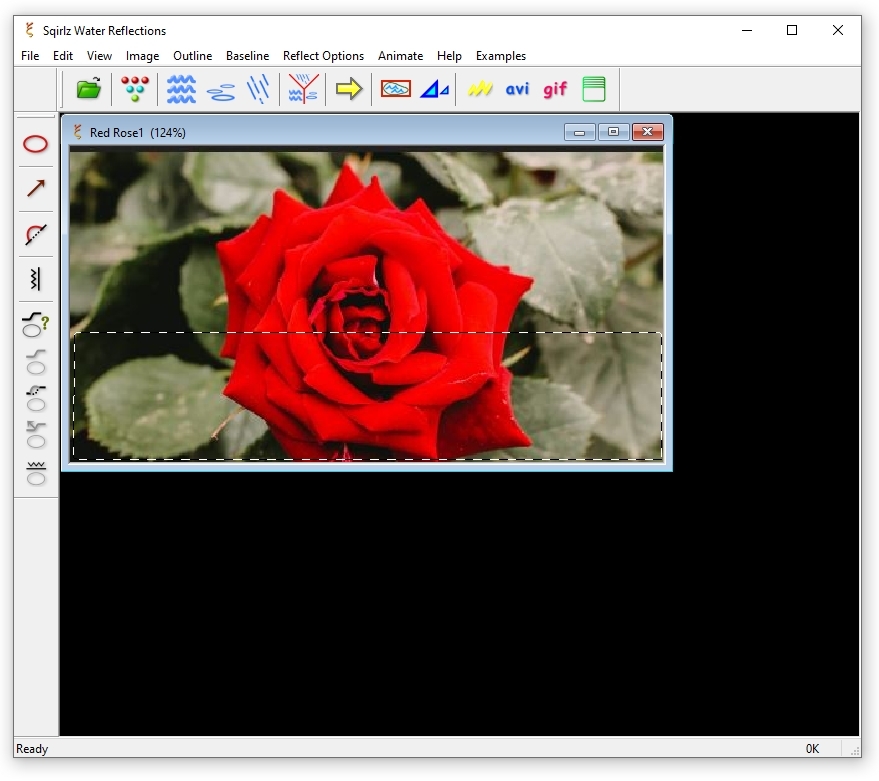This screenshot has height=781, width=879.
Task: Select the rain lines effect icon
Action: pyautogui.click(x=258, y=89)
